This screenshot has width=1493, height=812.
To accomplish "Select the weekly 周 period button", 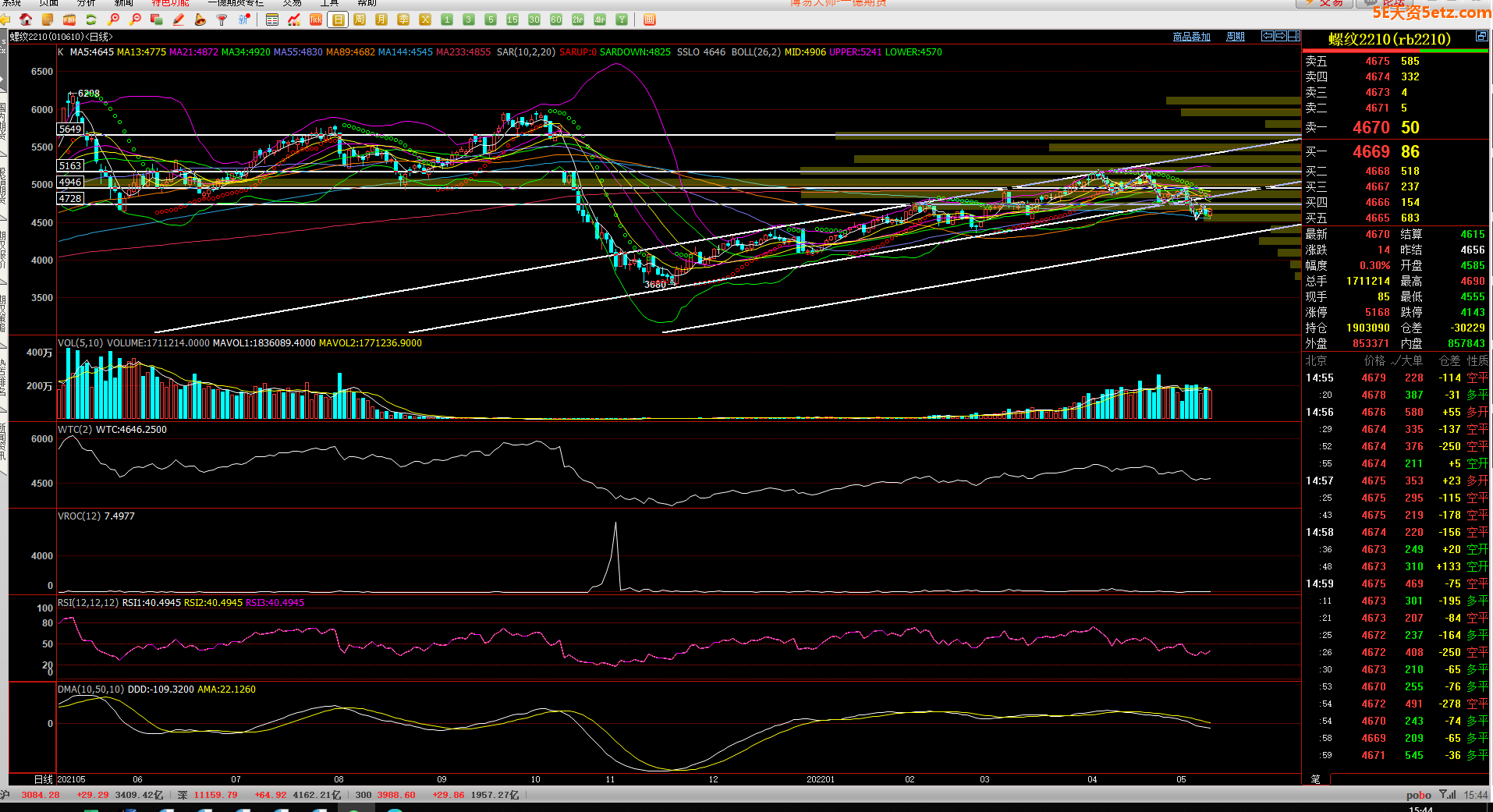I will pos(360,20).
